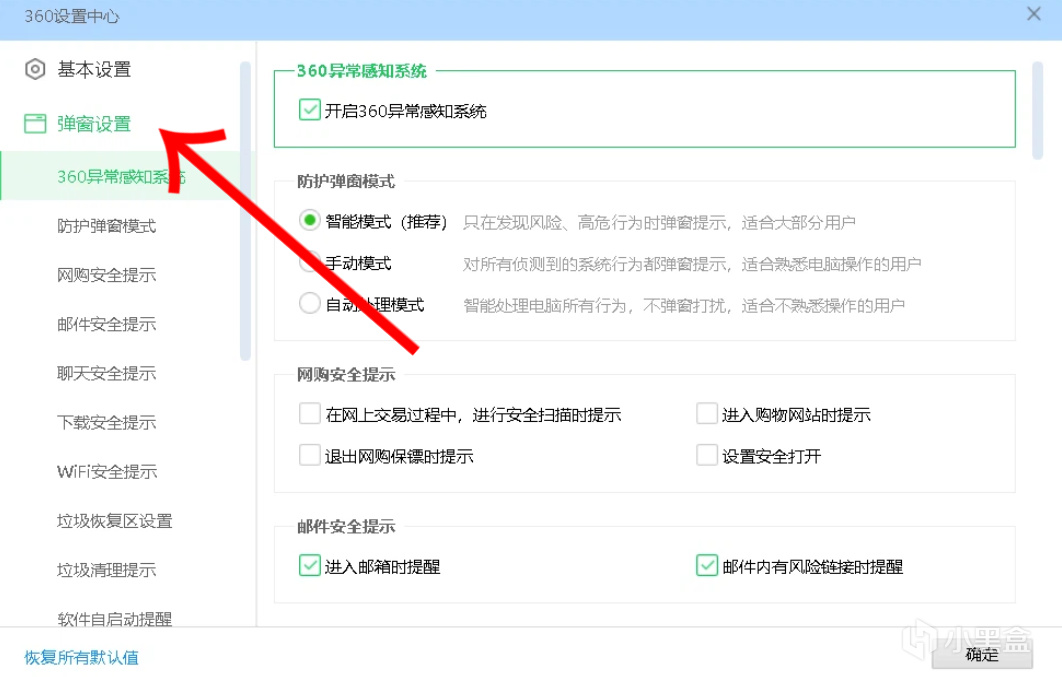Viewport: 1062px width, 677px height.
Task: Click the 确定 button
Action: click(x=982, y=654)
